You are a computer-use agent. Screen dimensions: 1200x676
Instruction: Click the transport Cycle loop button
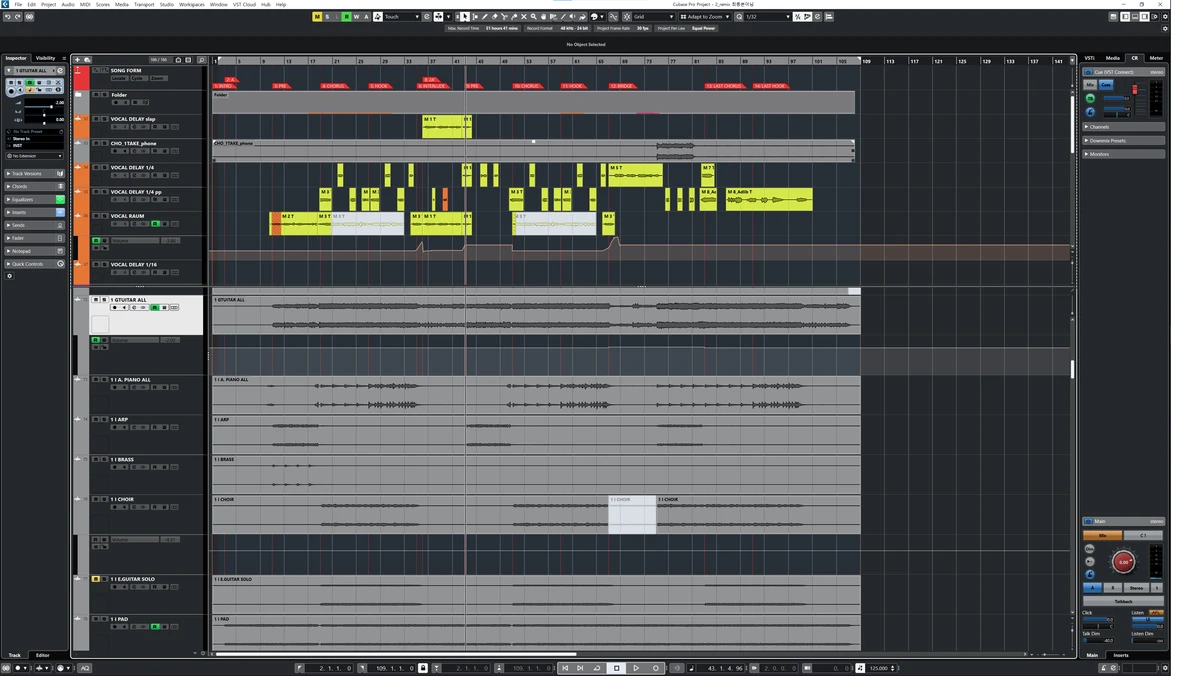coord(597,668)
